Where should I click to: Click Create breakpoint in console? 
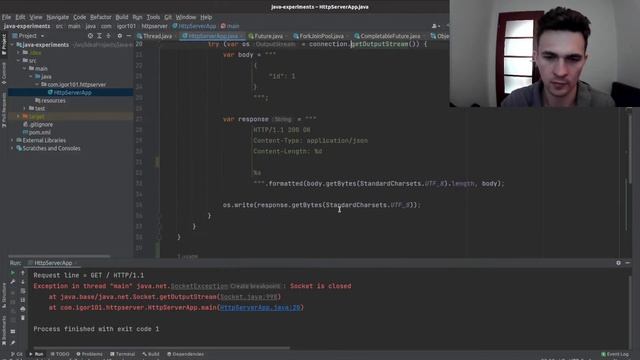coord(255,286)
